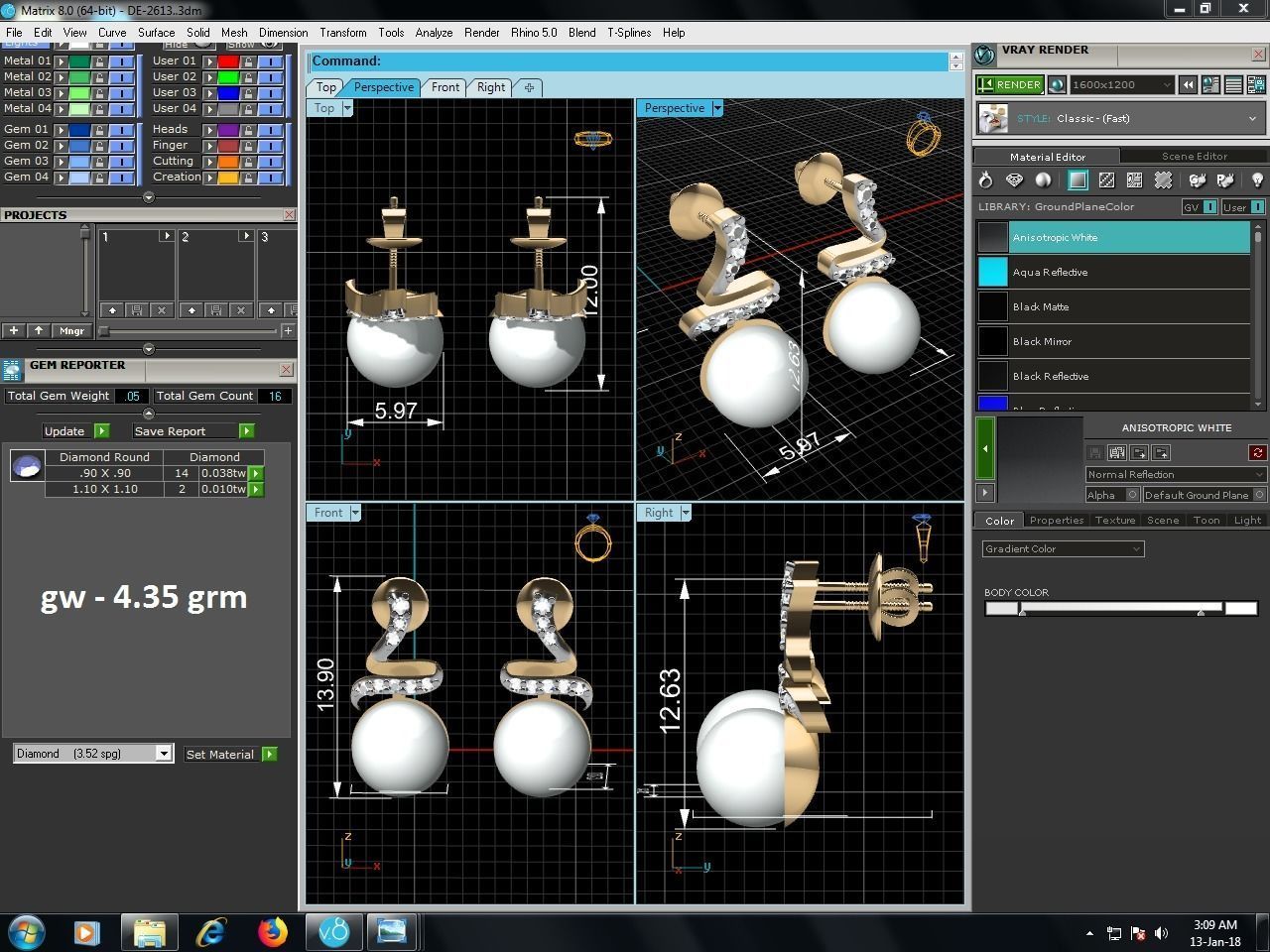Image resolution: width=1270 pixels, height=952 pixels.
Task: Click the Set Material button
Action: point(230,755)
